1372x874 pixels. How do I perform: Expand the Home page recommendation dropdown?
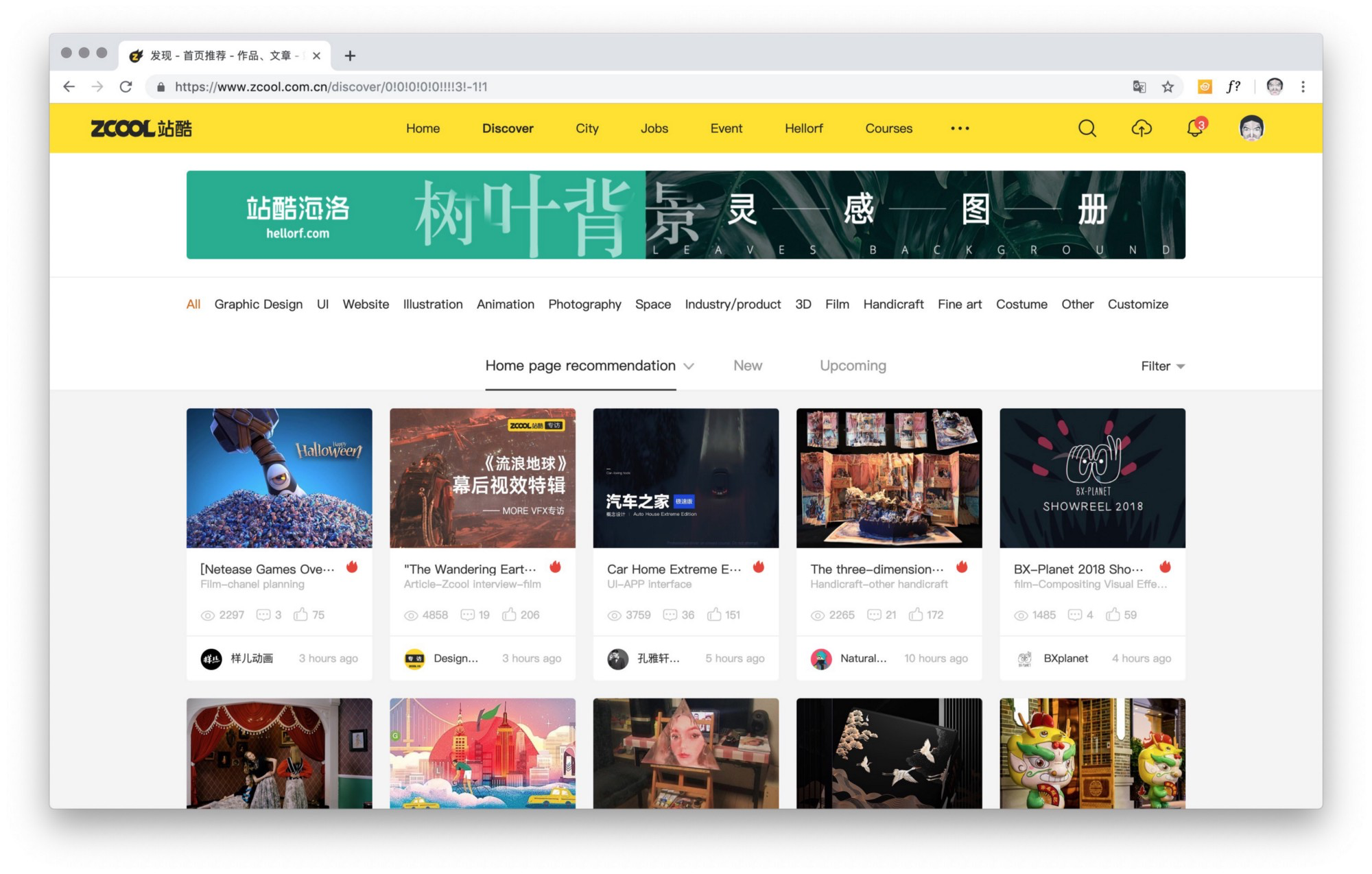coord(689,366)
